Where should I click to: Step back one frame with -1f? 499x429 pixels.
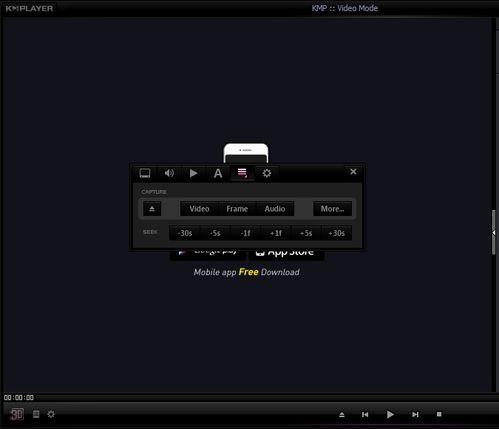click(245, 233)
